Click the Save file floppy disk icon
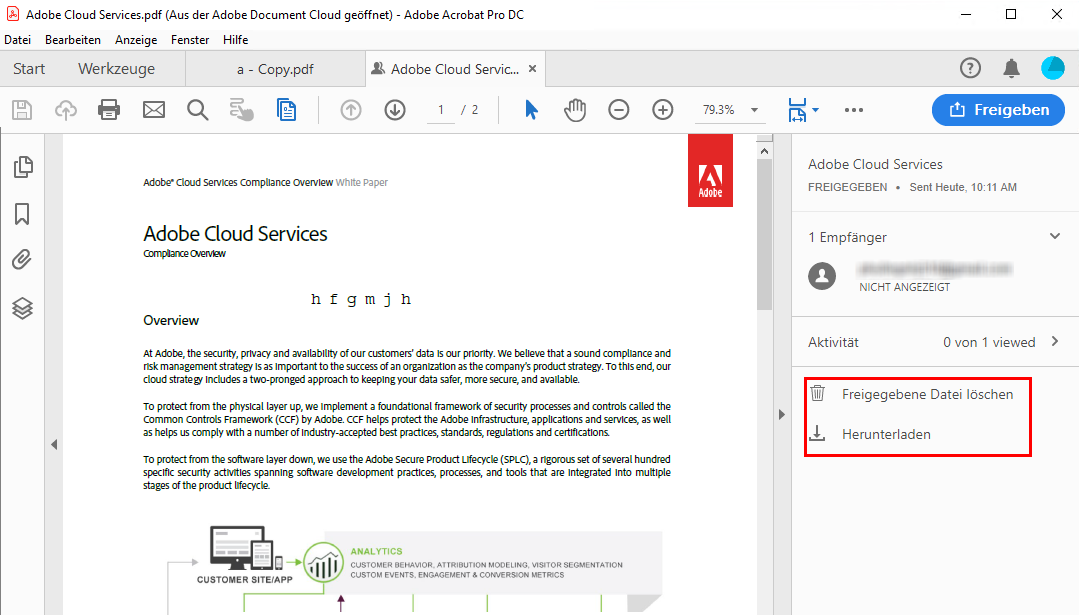1079x615 pixels. point(22,110)
